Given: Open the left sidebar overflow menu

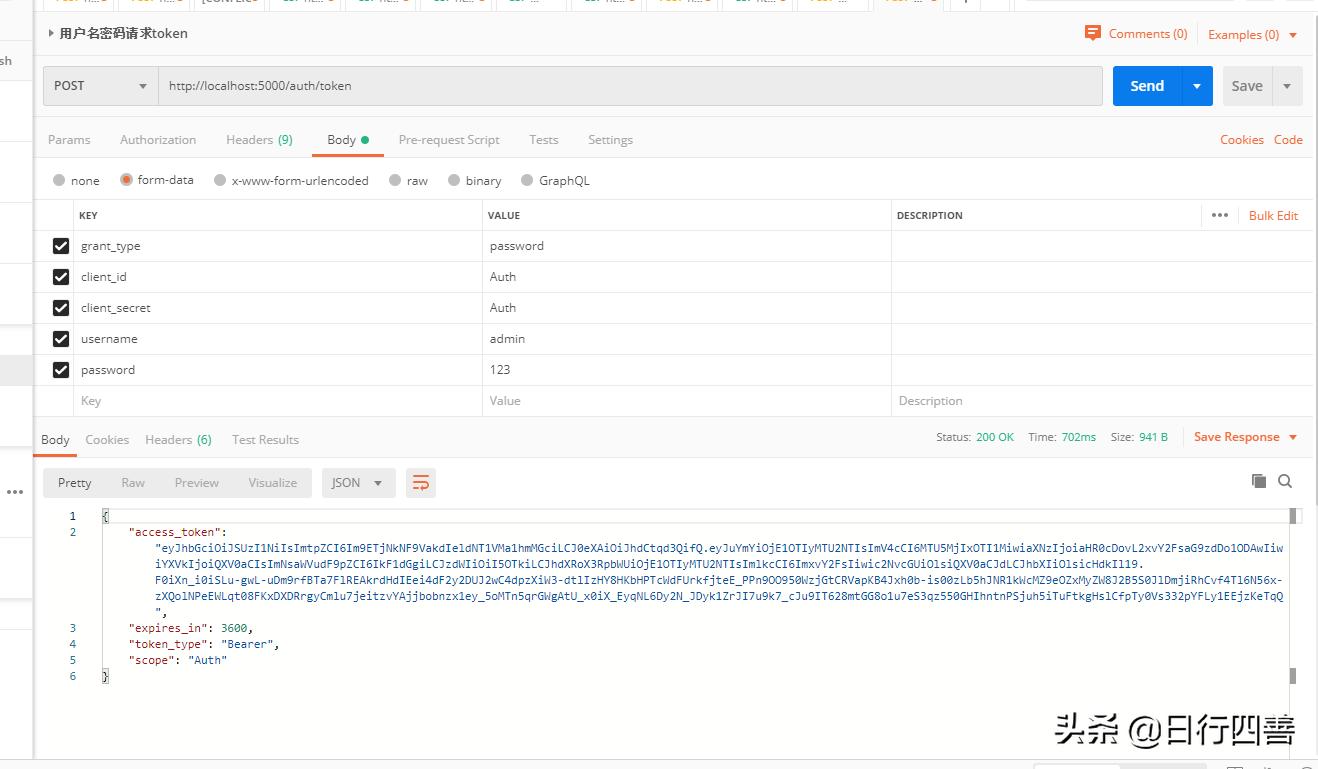Looking at the screenshot, I should pos(15,490).
